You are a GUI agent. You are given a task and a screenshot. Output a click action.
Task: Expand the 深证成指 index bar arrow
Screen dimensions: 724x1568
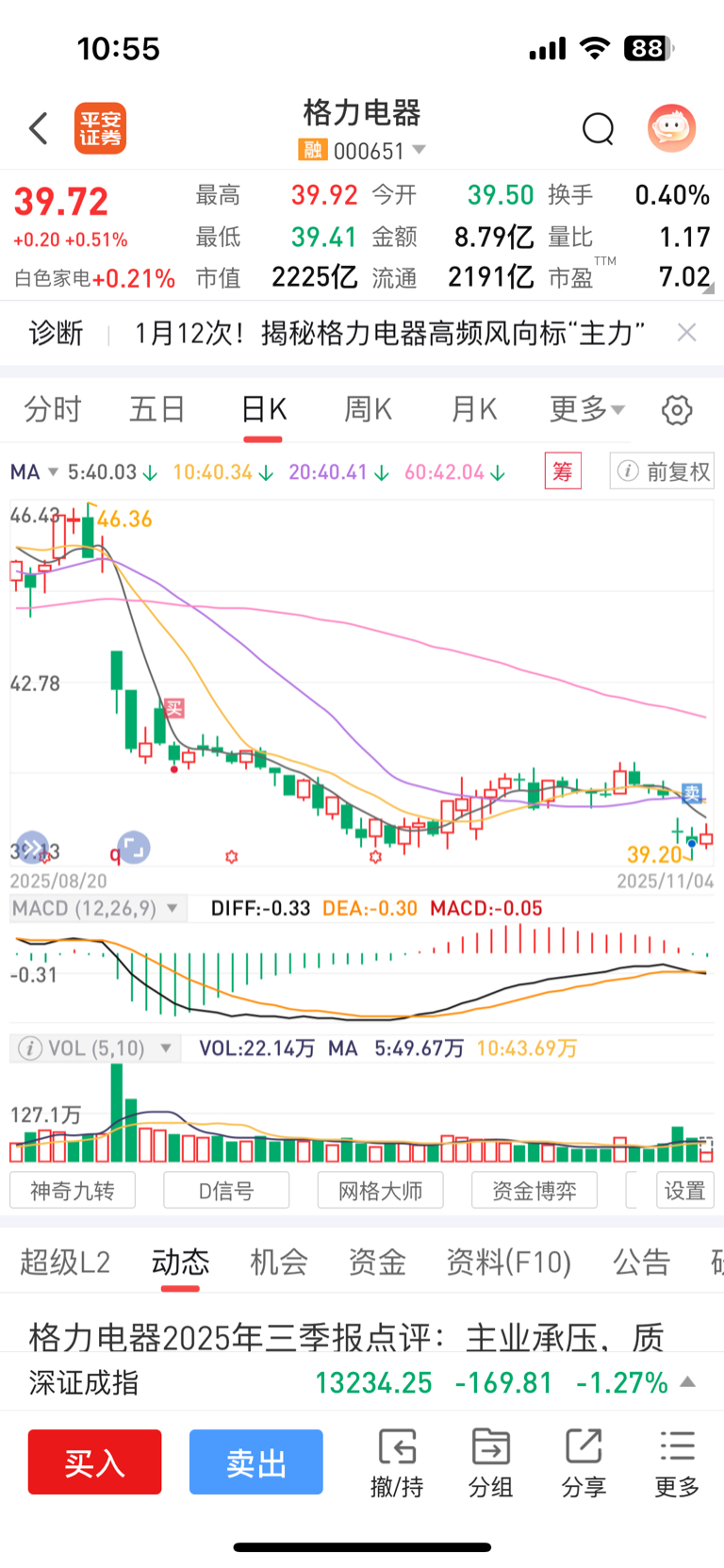pos(688,1382)
